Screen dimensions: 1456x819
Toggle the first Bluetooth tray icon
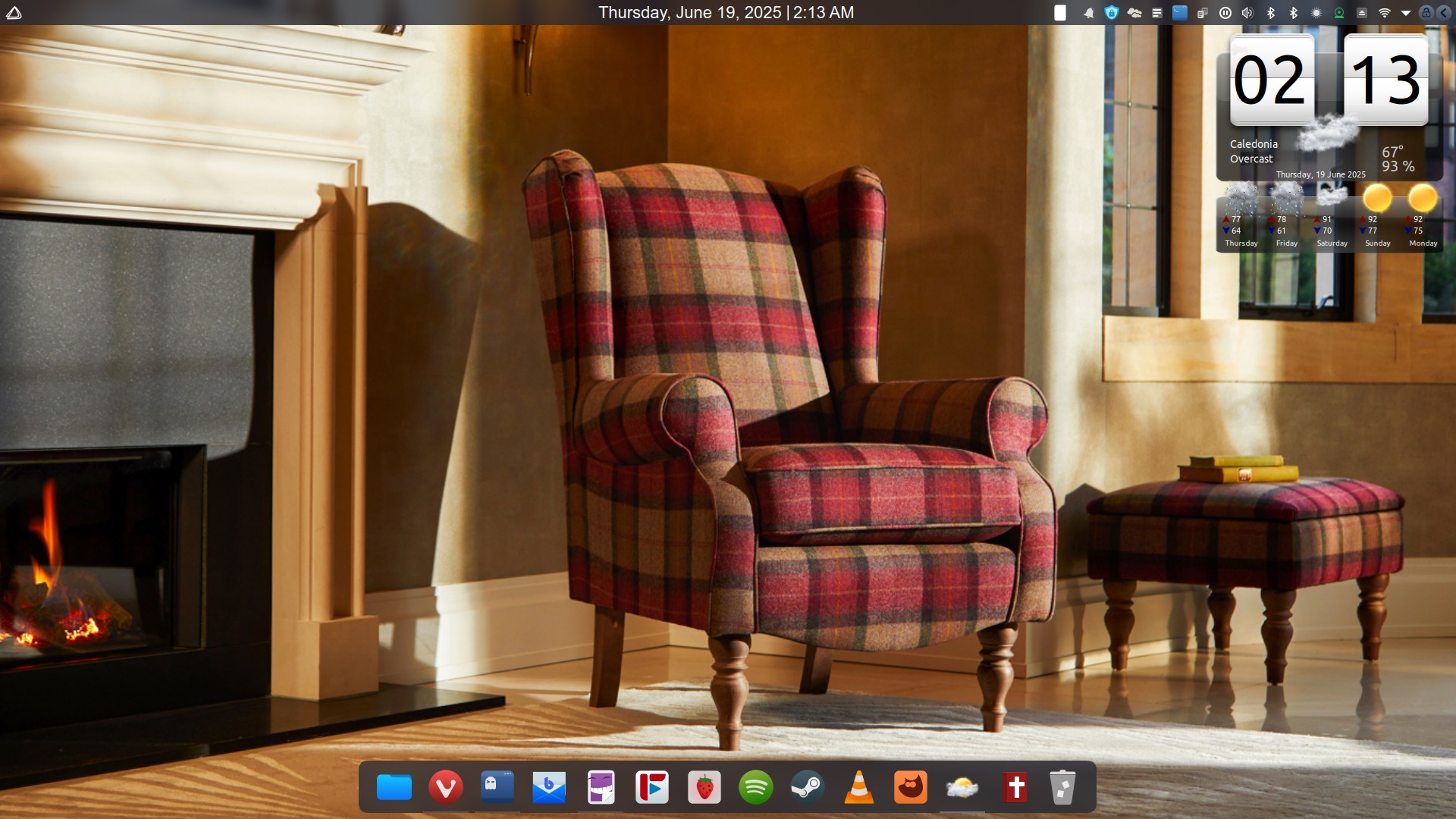click(1271, 13)
